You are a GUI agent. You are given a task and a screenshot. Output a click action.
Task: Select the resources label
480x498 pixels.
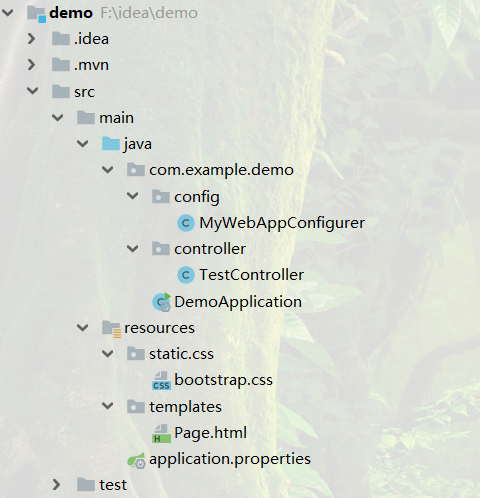click(159, 328)
